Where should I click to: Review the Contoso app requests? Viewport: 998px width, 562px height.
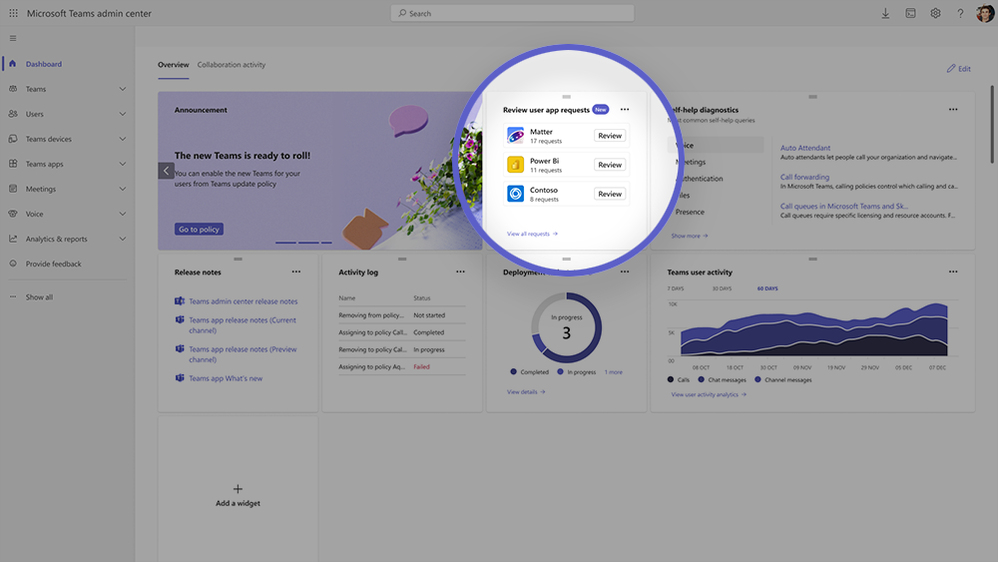[x=610, y=193]
